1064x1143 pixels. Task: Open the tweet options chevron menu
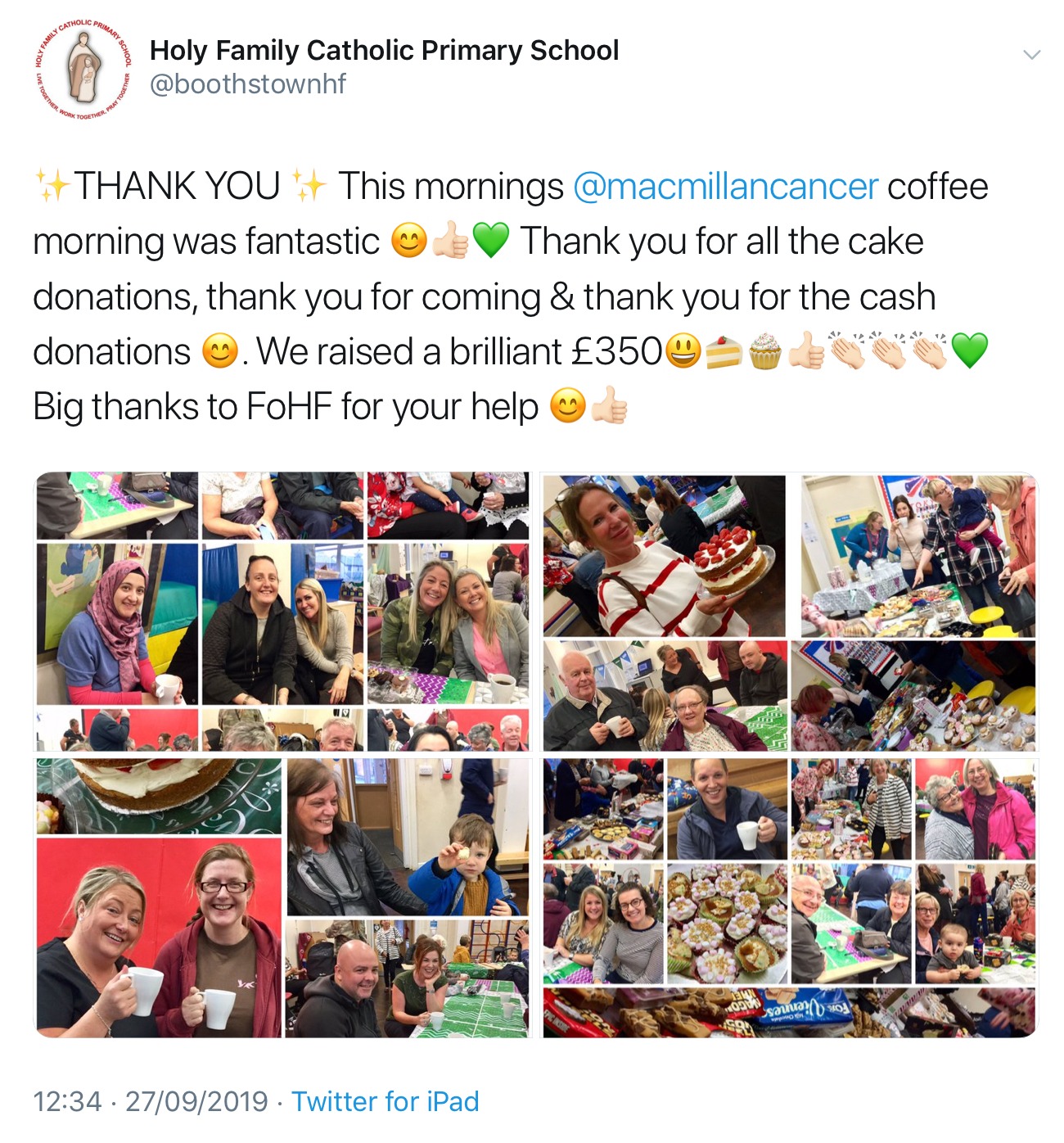(x=1031, y=55)
